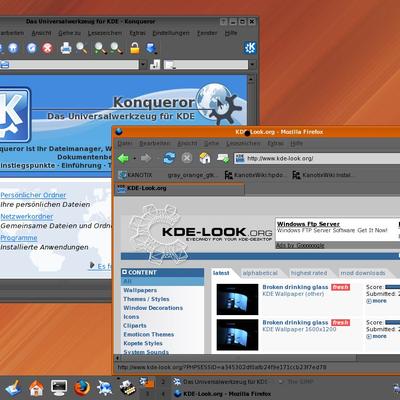The image size is (400, 400).
Task: Open 'Persönlicher Ordner' link in Konqueror
Action: [33, 195]
